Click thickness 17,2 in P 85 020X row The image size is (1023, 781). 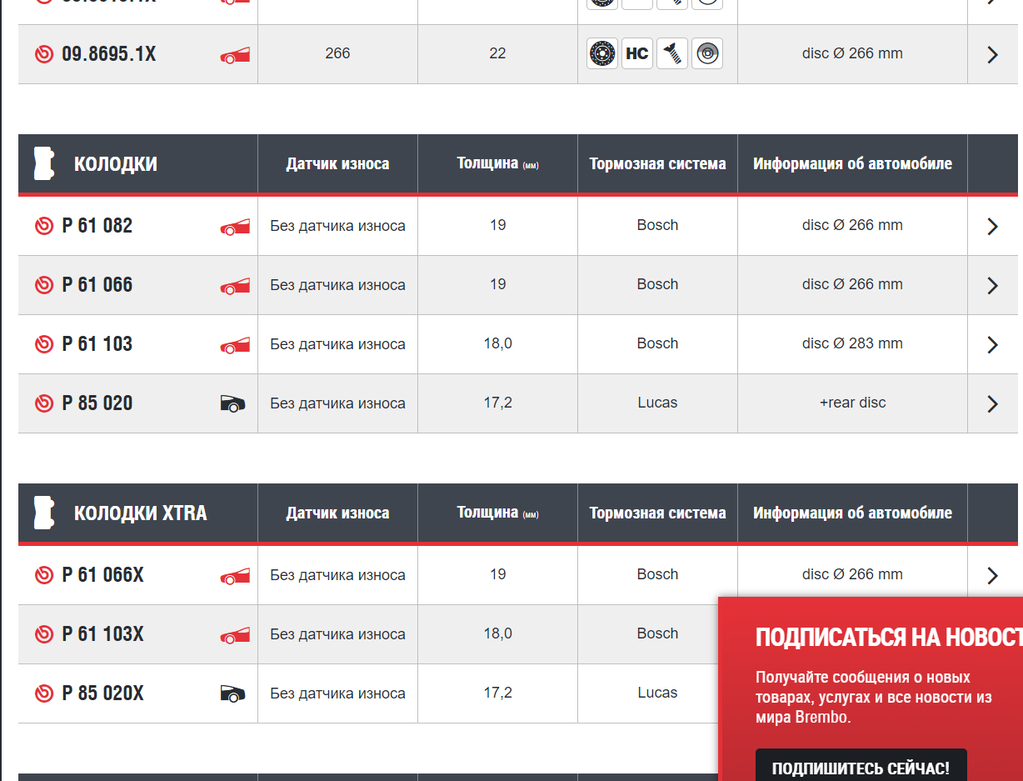(497, 693)
